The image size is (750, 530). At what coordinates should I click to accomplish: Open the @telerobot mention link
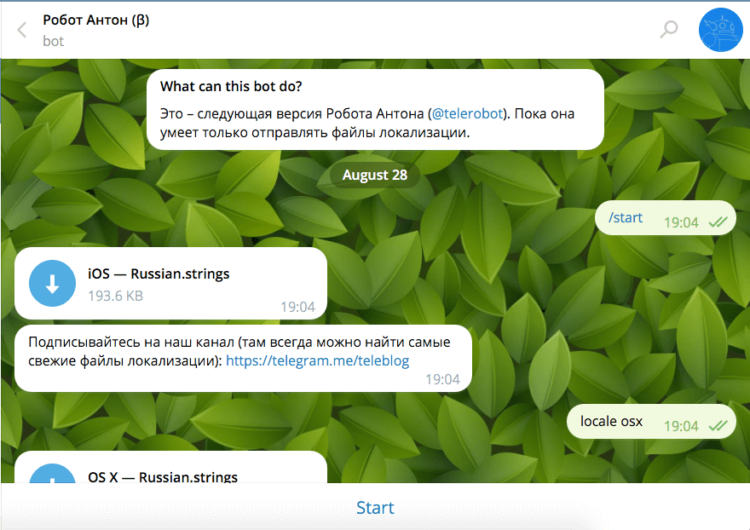point(467,113)
